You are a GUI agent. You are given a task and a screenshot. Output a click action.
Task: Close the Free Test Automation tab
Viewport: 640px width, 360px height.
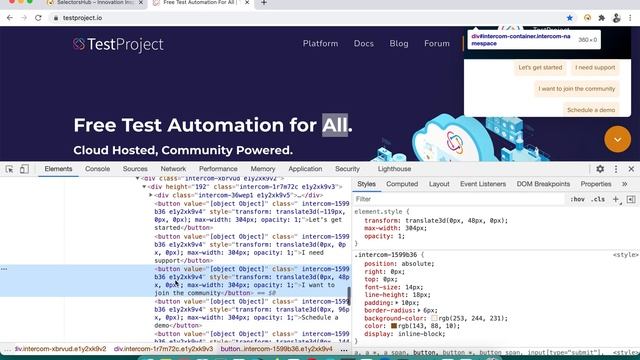point(247,3)
